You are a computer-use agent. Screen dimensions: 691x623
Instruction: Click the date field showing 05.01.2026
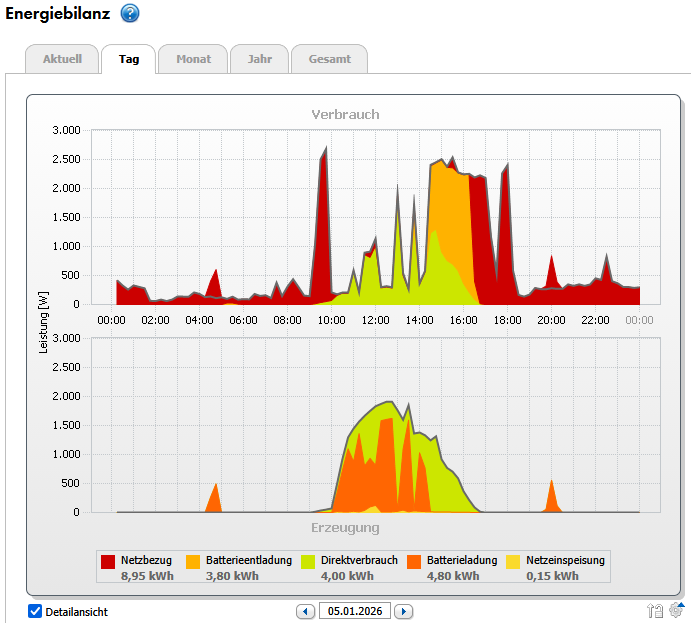(x=354, y=611)
